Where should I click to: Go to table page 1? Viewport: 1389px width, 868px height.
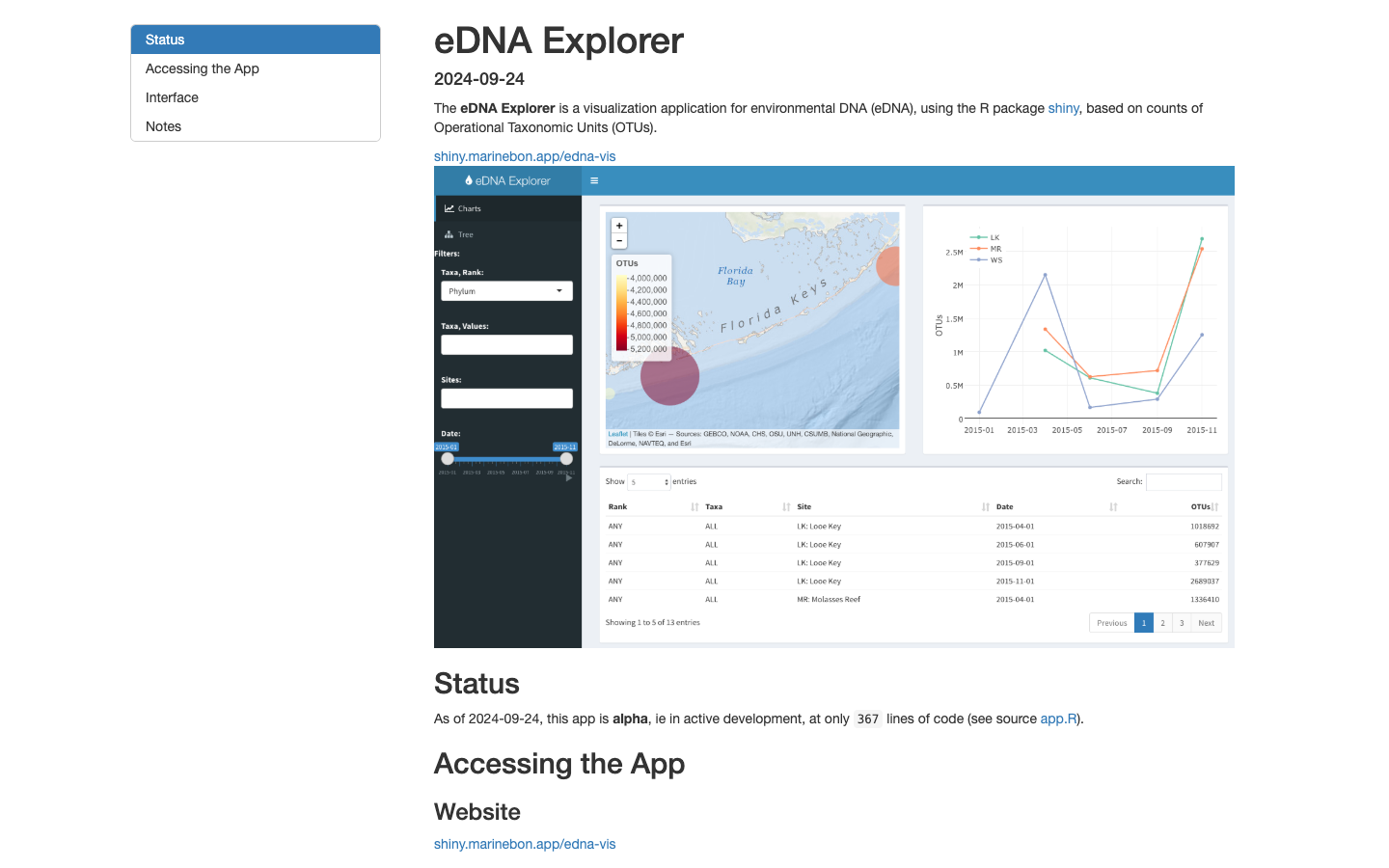click(x=1144, y=623)
